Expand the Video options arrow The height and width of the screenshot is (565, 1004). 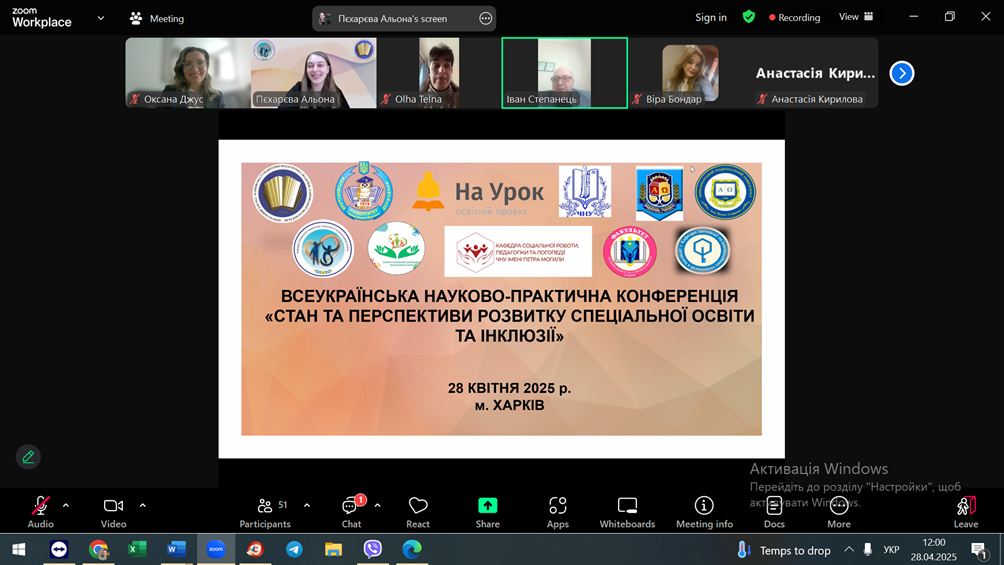pyautogui.click(x=142, y=505)
